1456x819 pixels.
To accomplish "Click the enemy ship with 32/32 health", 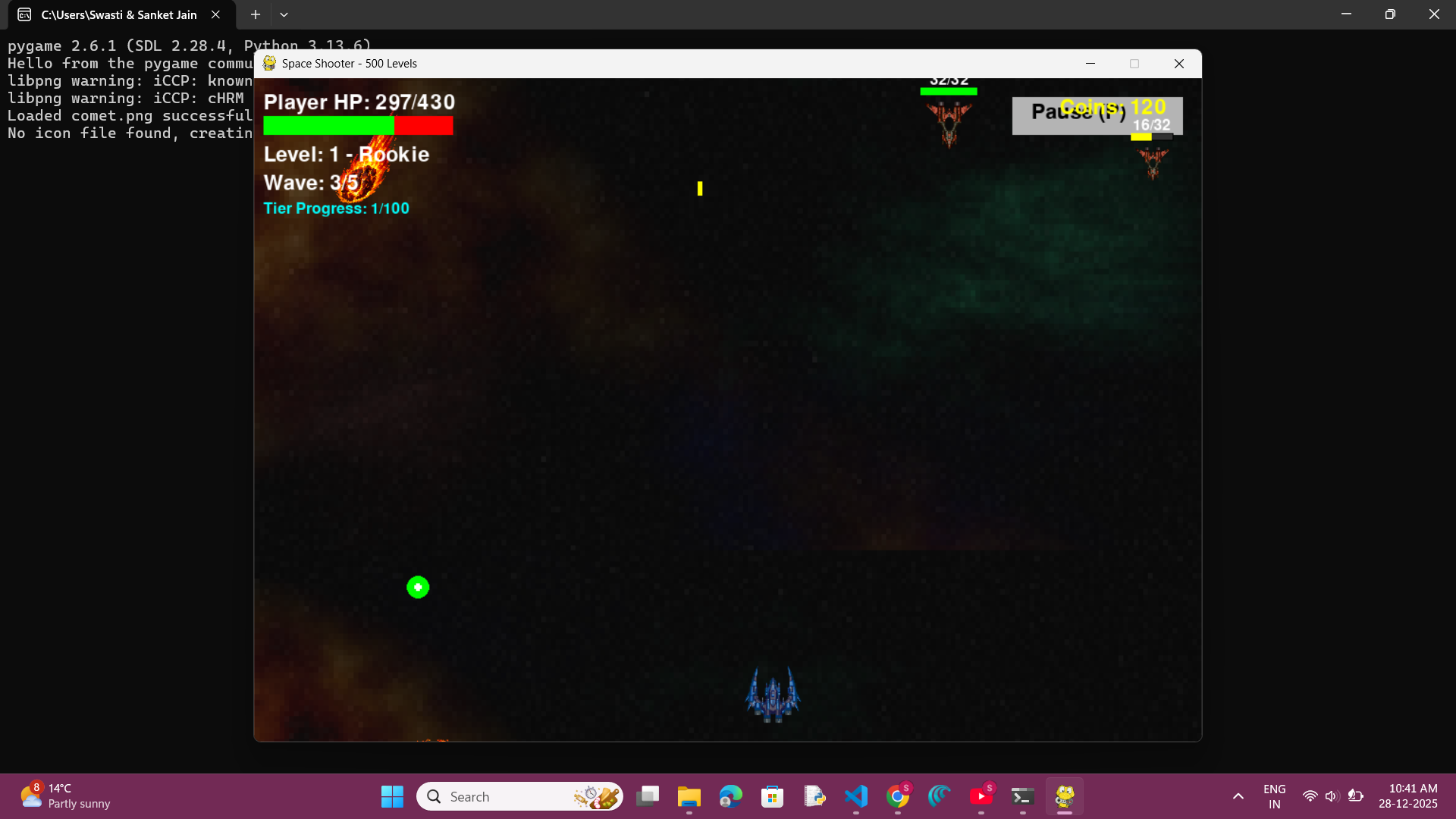I will coord(949,121).
